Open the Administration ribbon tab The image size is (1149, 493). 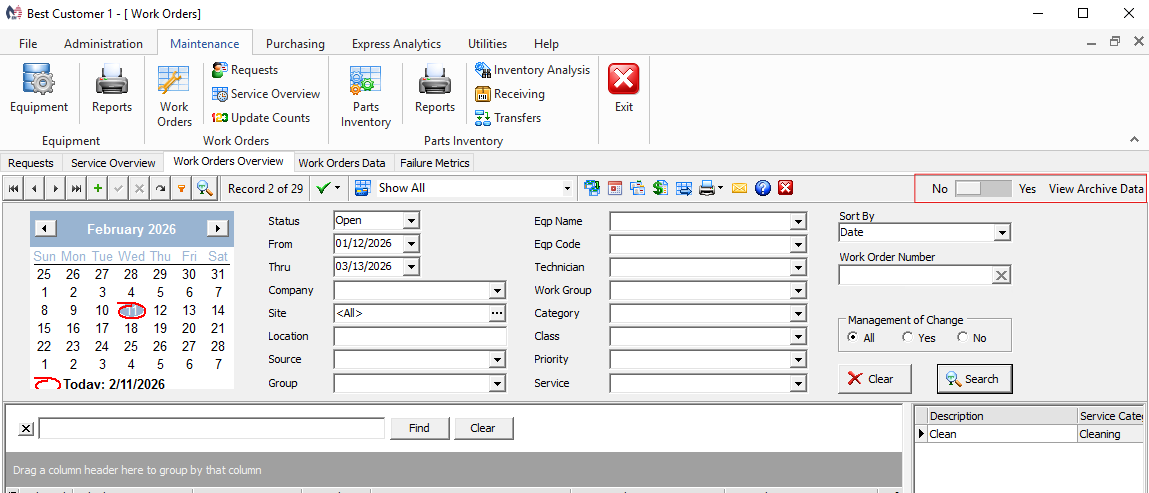coord(103,44)
